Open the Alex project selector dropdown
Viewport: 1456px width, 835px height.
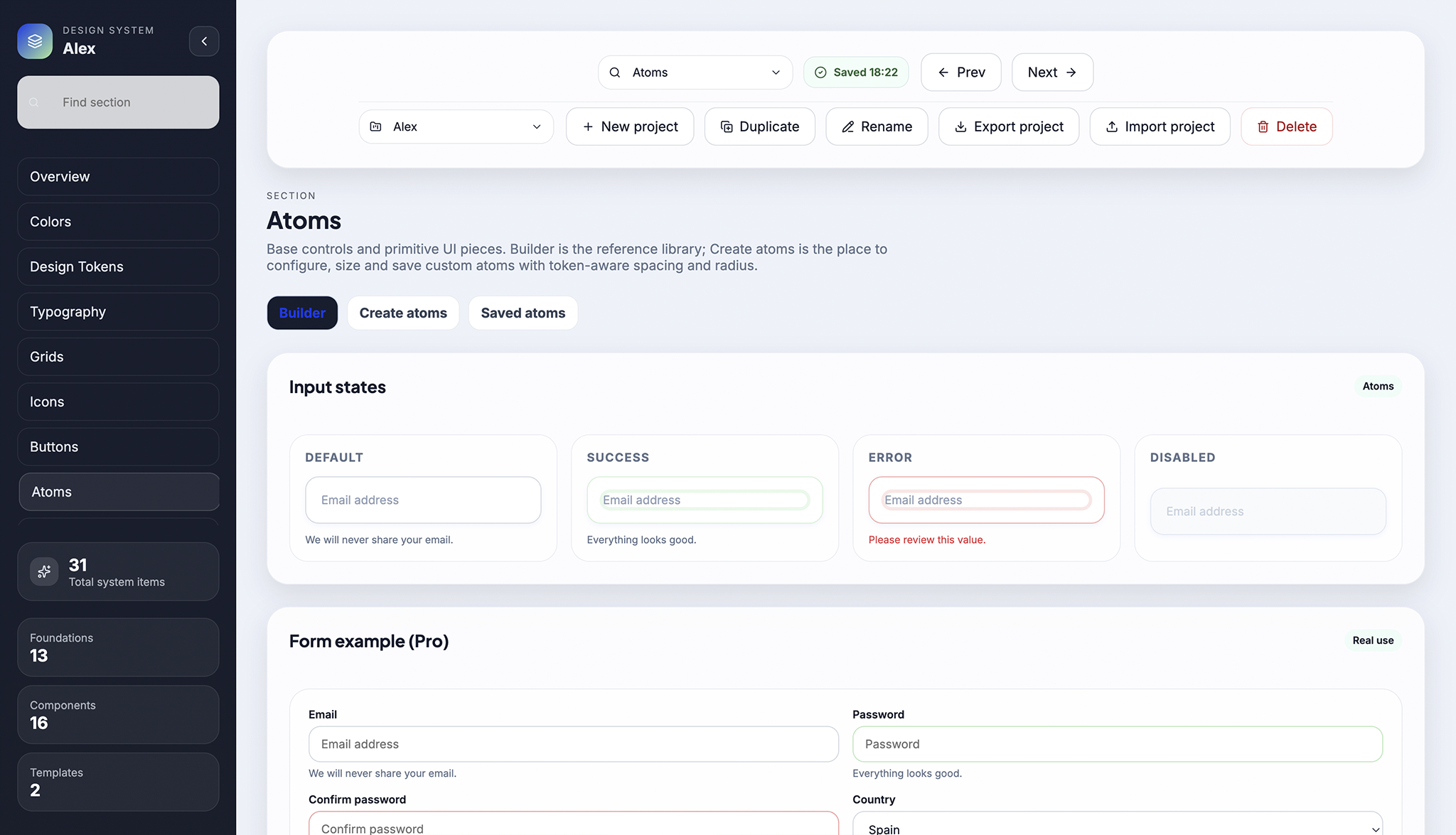point(456,126)
